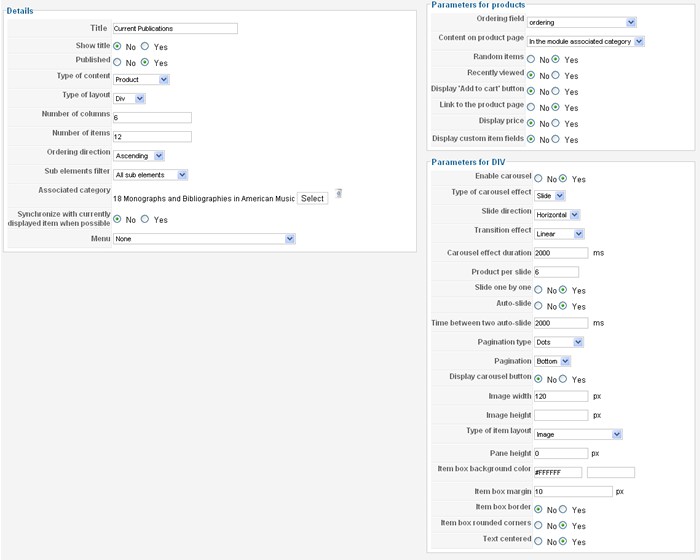Screen dimensions: 700x560
Task: Click the small icon beside the Select button
Action: (339, 194)
